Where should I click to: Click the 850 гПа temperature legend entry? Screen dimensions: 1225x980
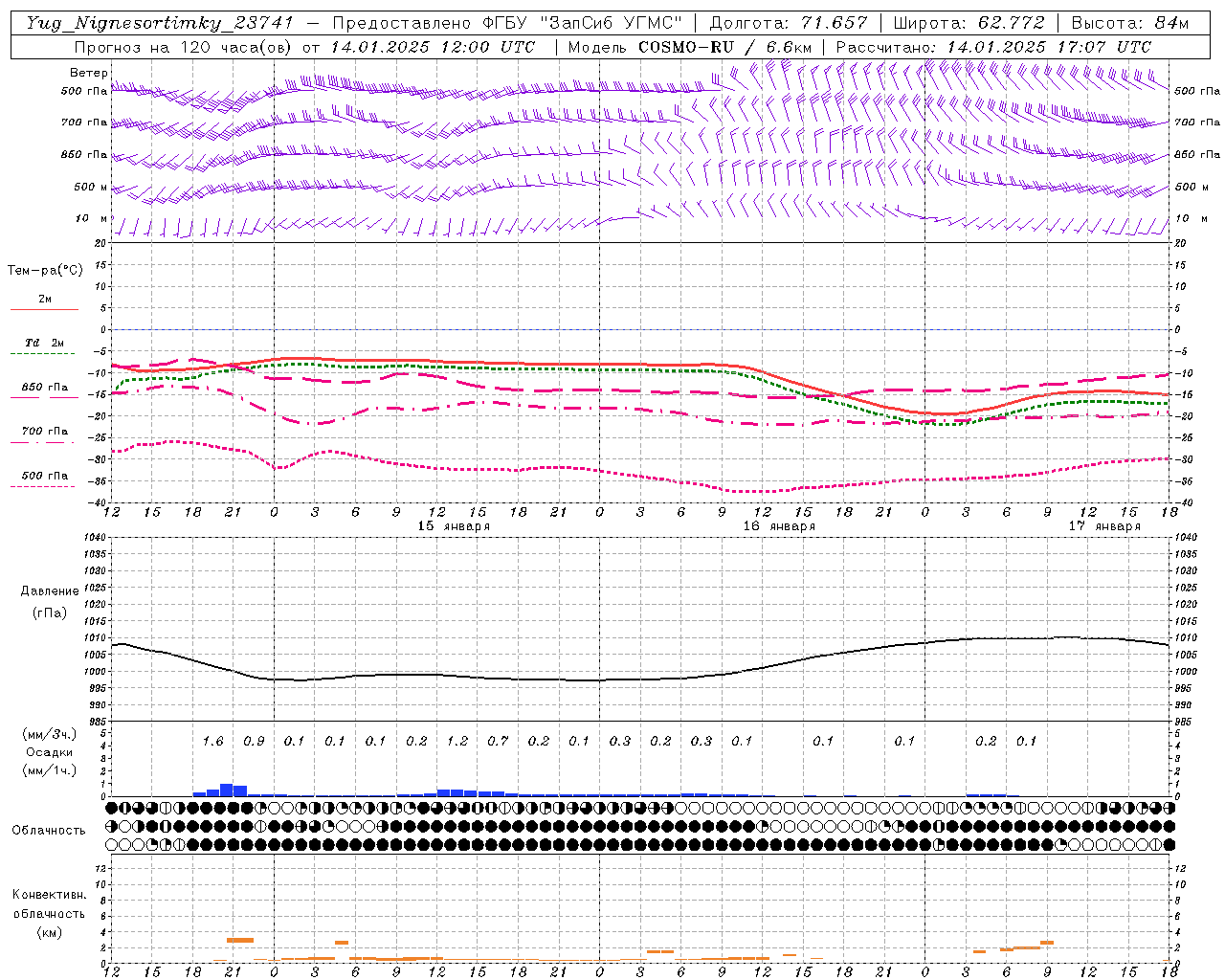click(45, 388)
